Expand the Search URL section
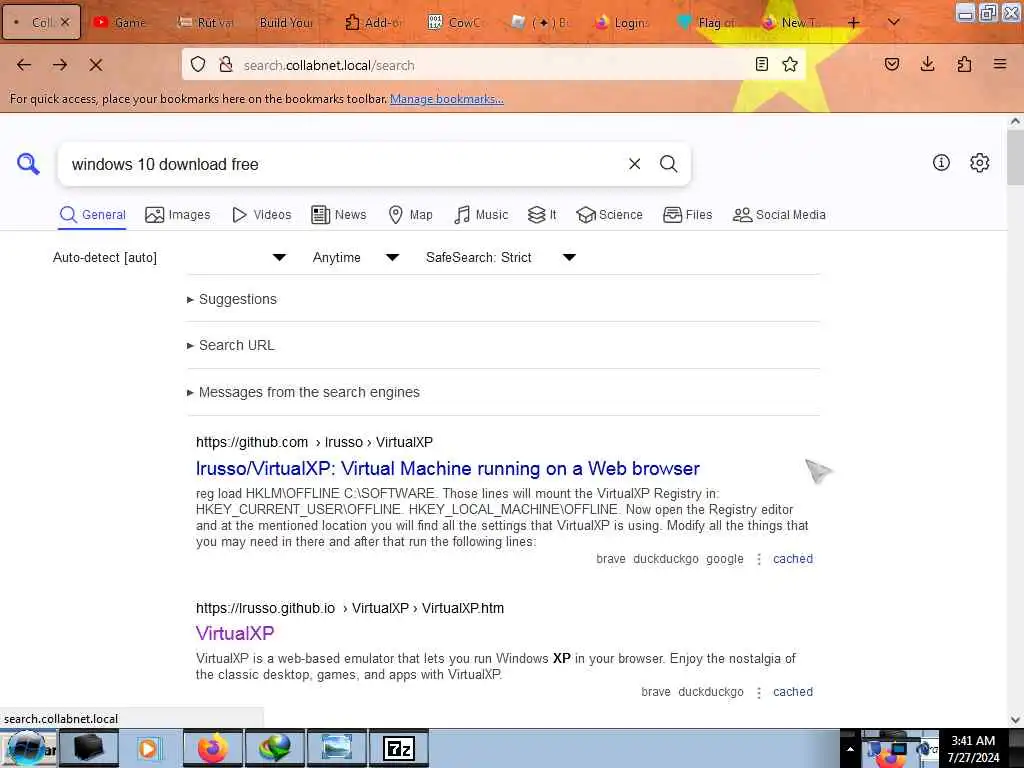This screenshot has height=768, width=1024. 231,345
